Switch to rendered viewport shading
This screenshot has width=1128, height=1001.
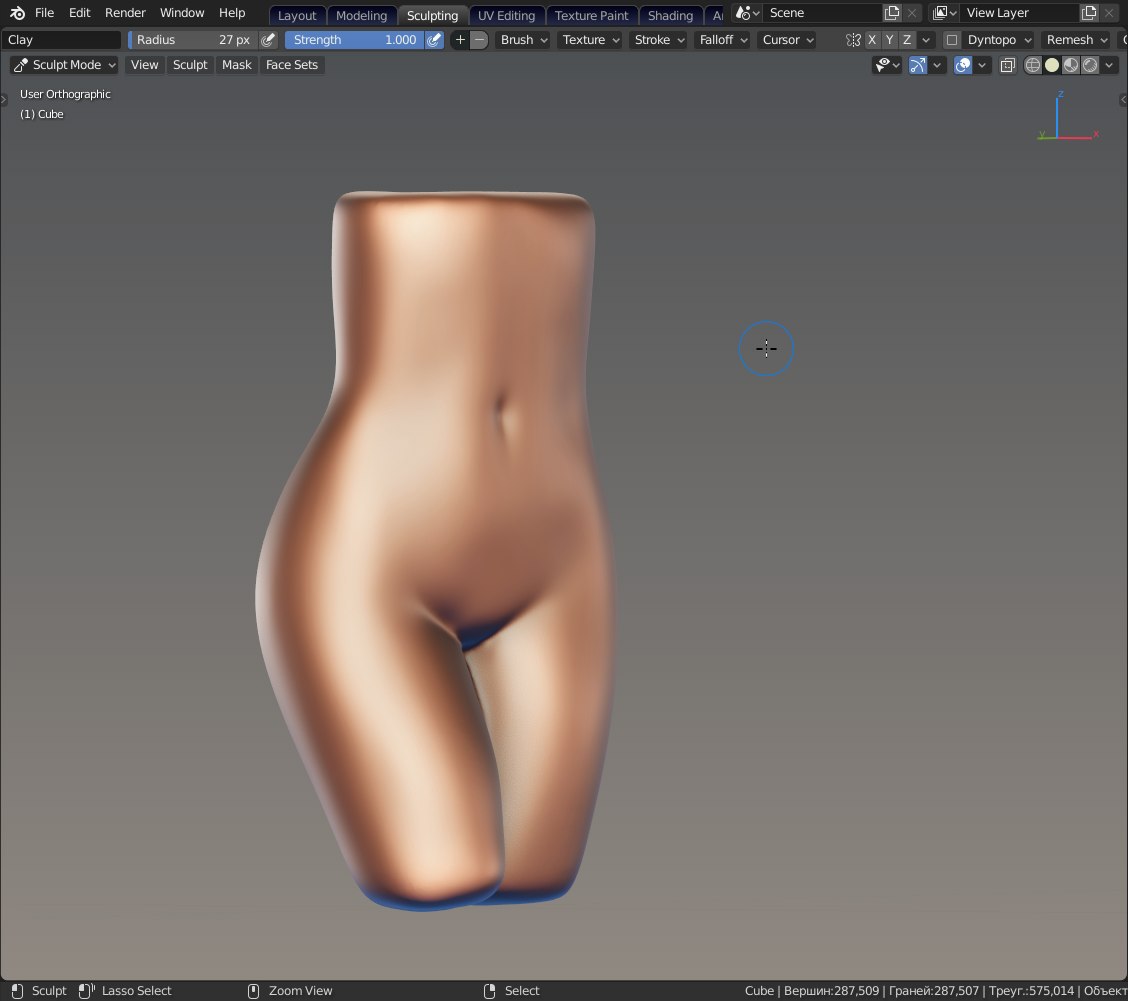(1090, 65)
